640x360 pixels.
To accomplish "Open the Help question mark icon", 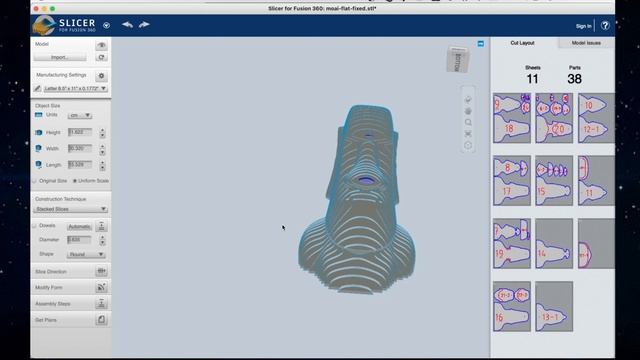I will (605, 26).
